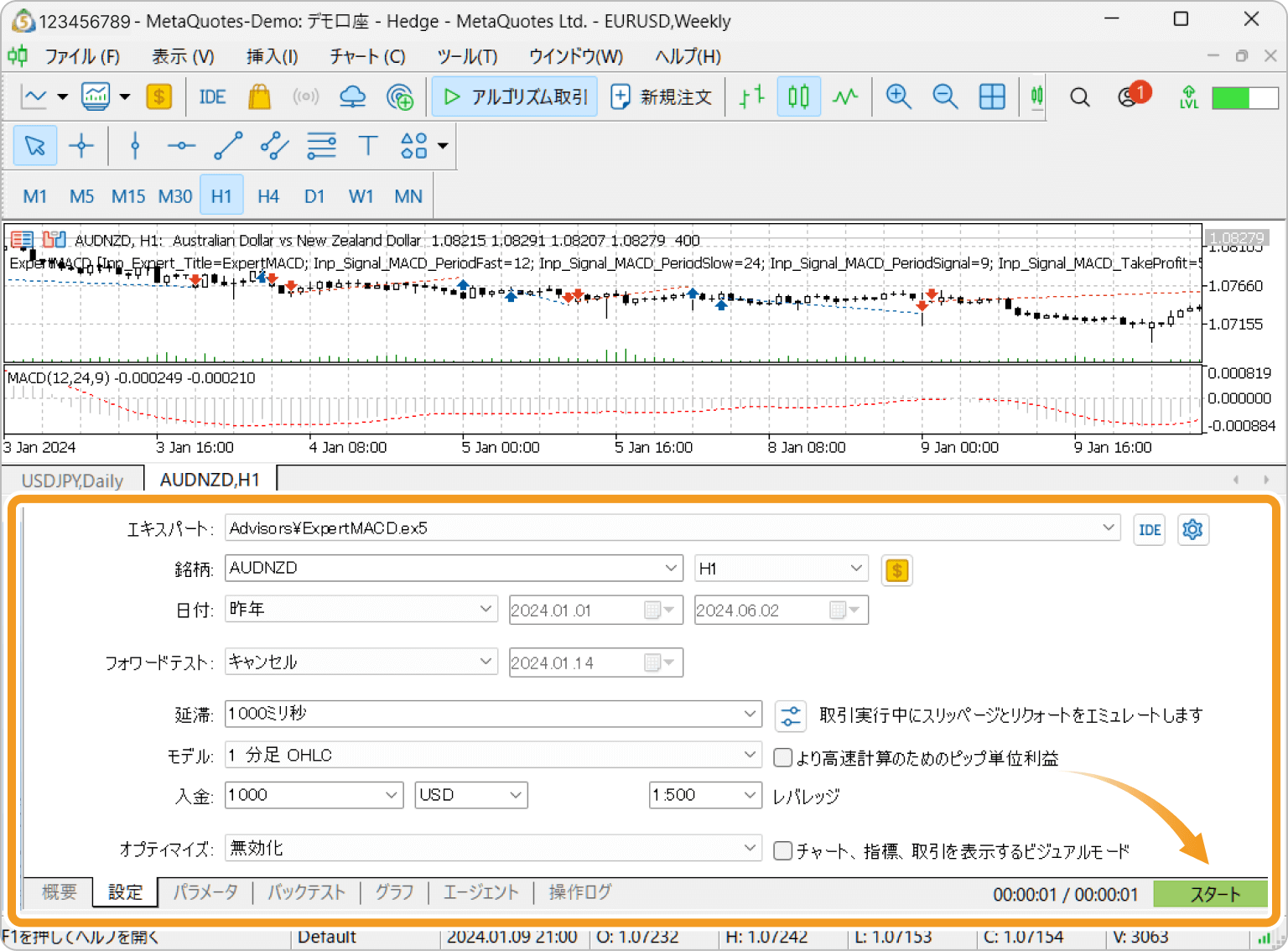Screen dimensions: 1288x951
Task: Zoom in on the chart
Action: tap(899, 96)
